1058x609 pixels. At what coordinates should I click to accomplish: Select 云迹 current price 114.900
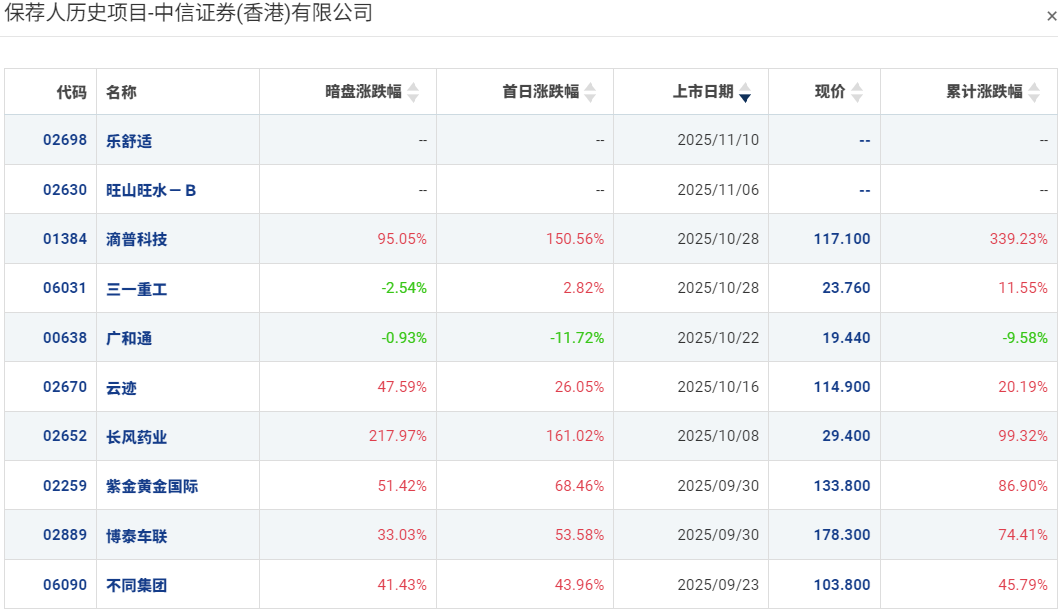[842, 387]
